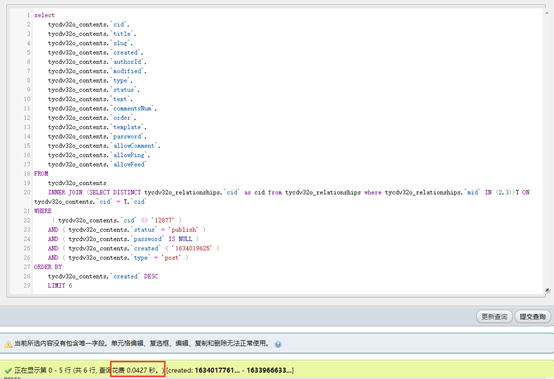The image size is (554, 379).
Task: Click the DESC keyword on line 28
Action: pyautogui.click(x=151, y=276)
